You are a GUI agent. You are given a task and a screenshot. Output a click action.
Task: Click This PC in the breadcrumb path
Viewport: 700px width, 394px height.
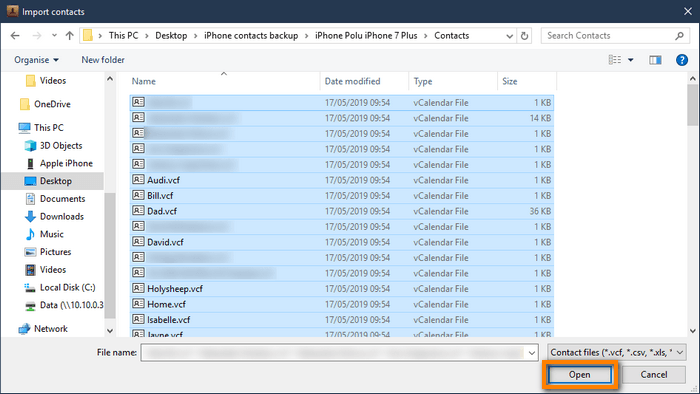[x=123, y=36]
